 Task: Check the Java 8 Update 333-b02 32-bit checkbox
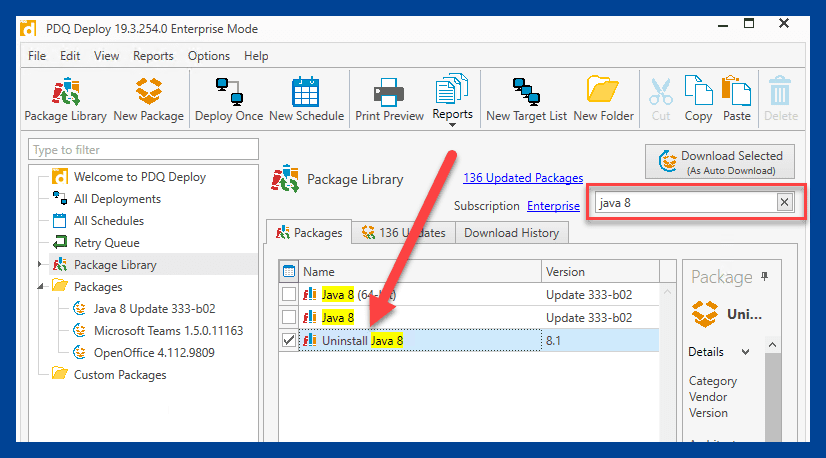click(x=289, y=317)
